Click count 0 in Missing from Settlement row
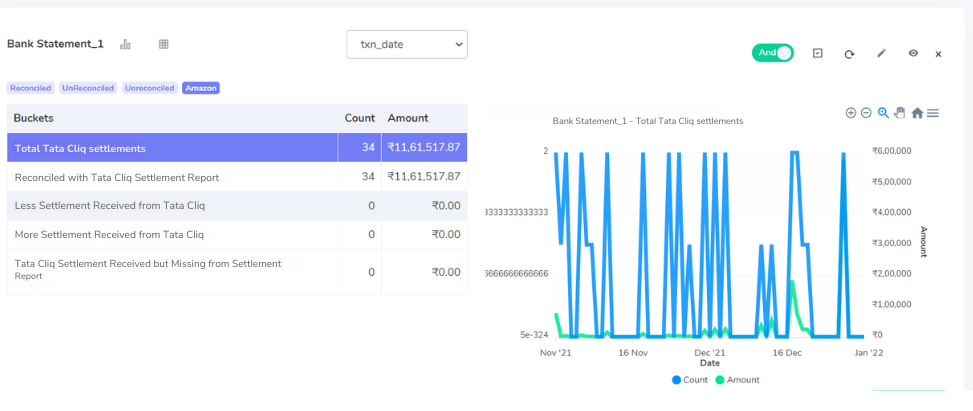 [372, 272]
